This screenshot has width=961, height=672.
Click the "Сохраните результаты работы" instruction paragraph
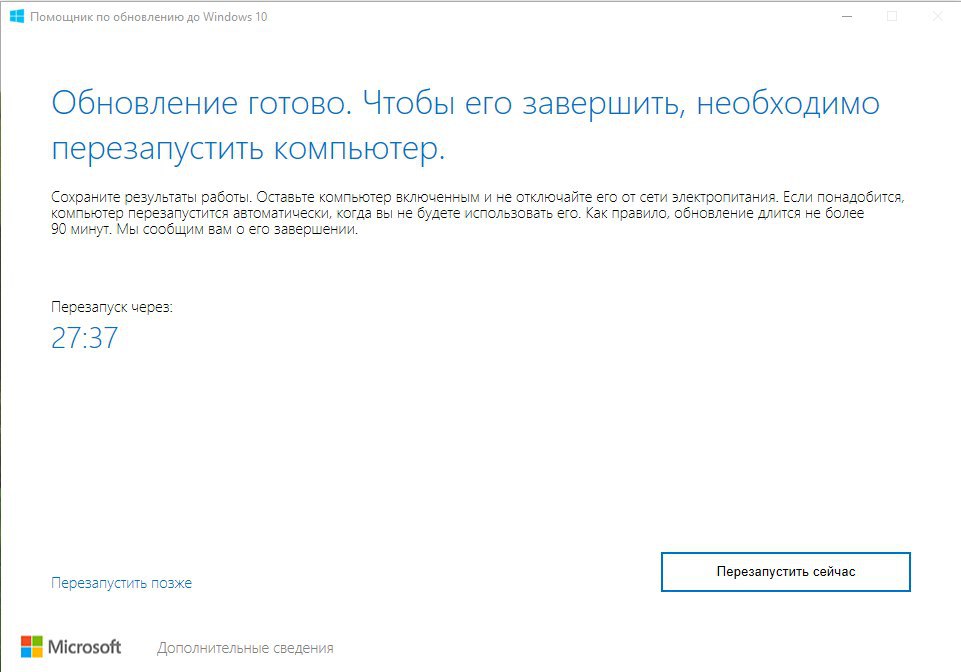coord(478,213)
